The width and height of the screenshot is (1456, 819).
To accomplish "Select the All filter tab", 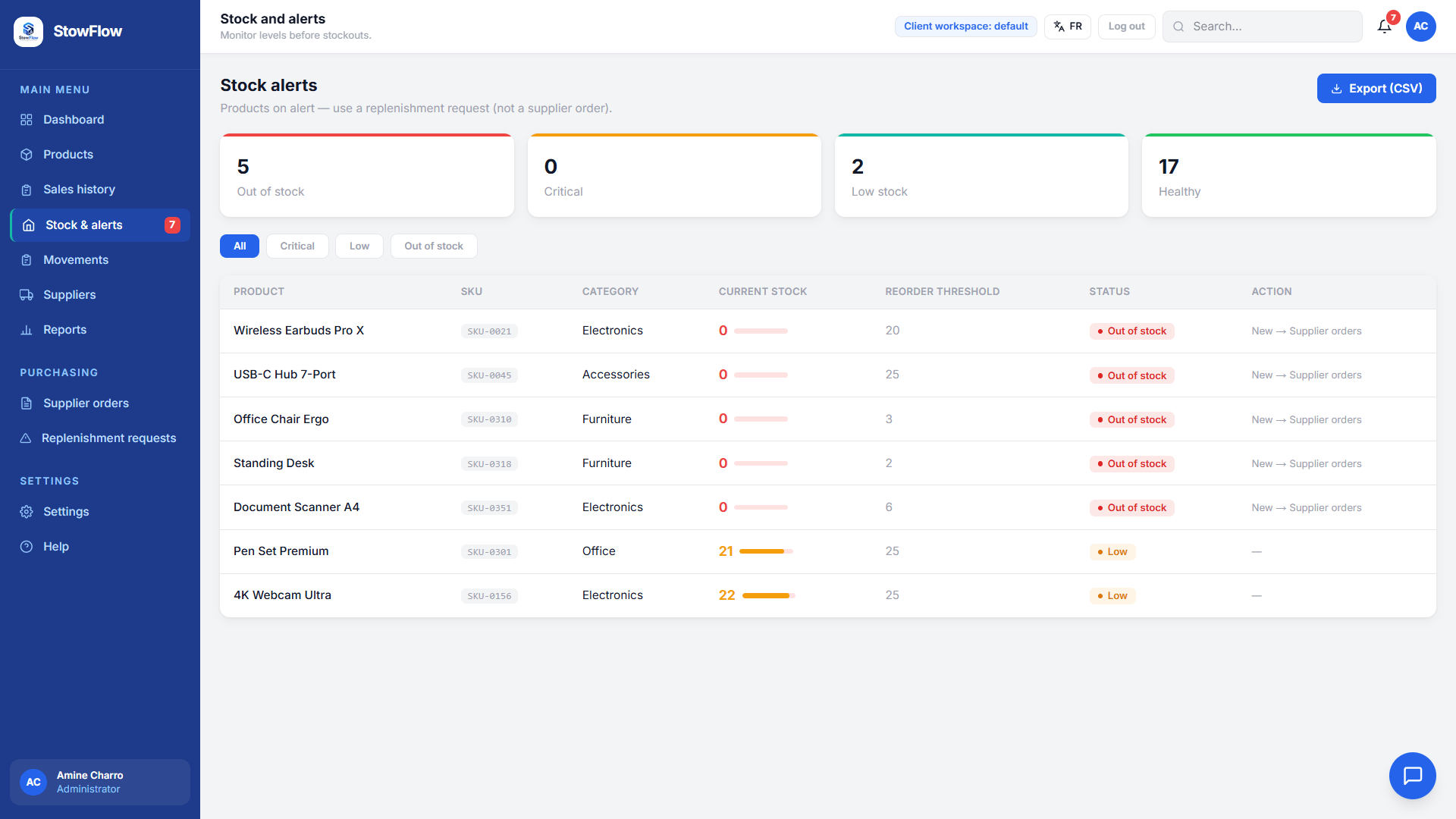I will pyautogui.click(x=240, y=246).
